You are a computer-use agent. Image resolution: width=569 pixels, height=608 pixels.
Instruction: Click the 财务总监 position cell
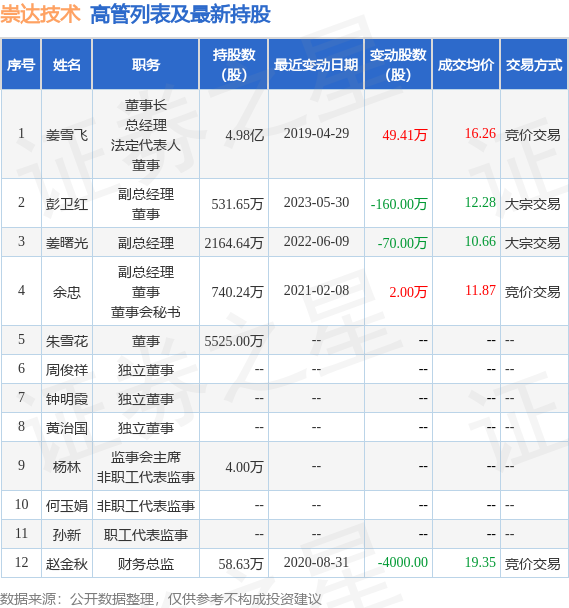tap(146, 564)
